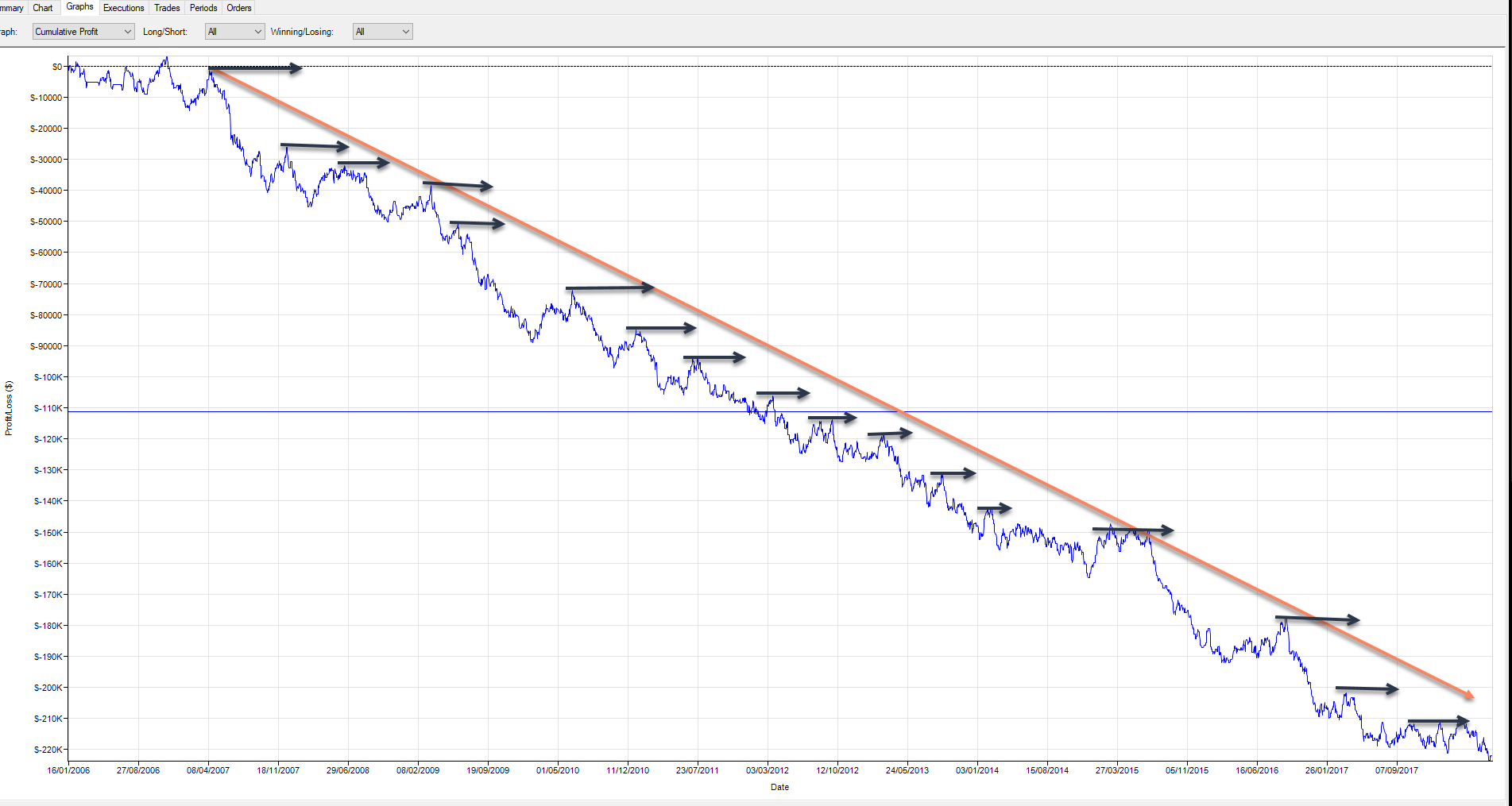Click the 'Winning/Losing:' label

[x=302, y=32]
